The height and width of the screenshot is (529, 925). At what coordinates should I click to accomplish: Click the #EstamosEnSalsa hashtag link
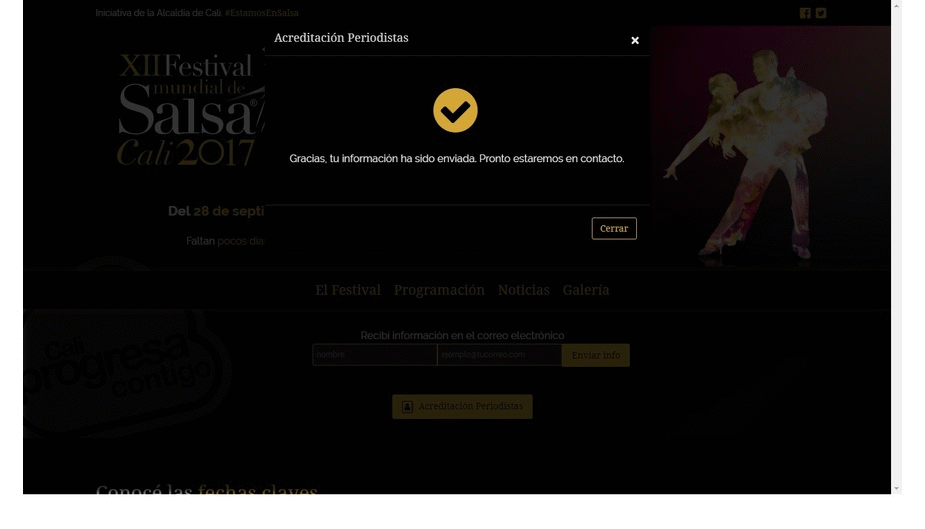point(261,13)
